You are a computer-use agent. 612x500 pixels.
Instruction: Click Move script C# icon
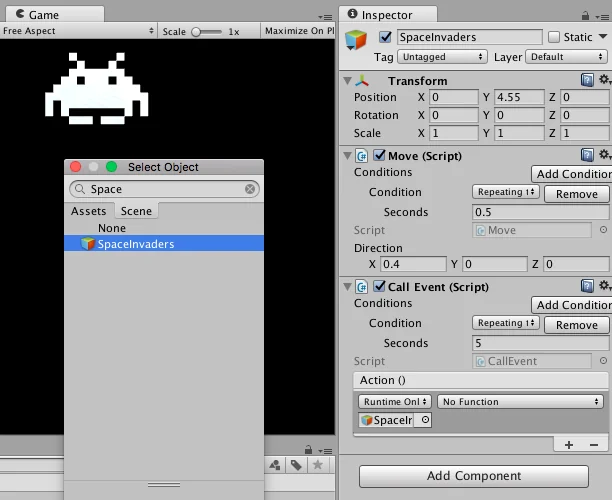(361, 156)
